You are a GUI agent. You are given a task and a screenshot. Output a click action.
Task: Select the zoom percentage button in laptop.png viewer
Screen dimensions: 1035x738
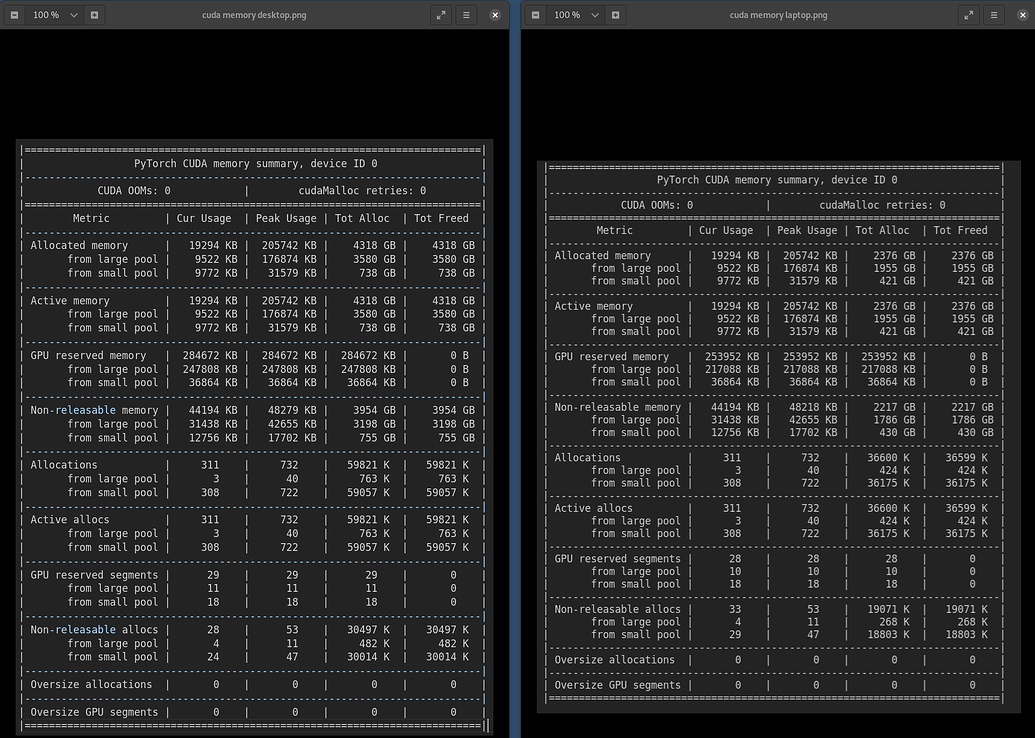click(567, 15)
